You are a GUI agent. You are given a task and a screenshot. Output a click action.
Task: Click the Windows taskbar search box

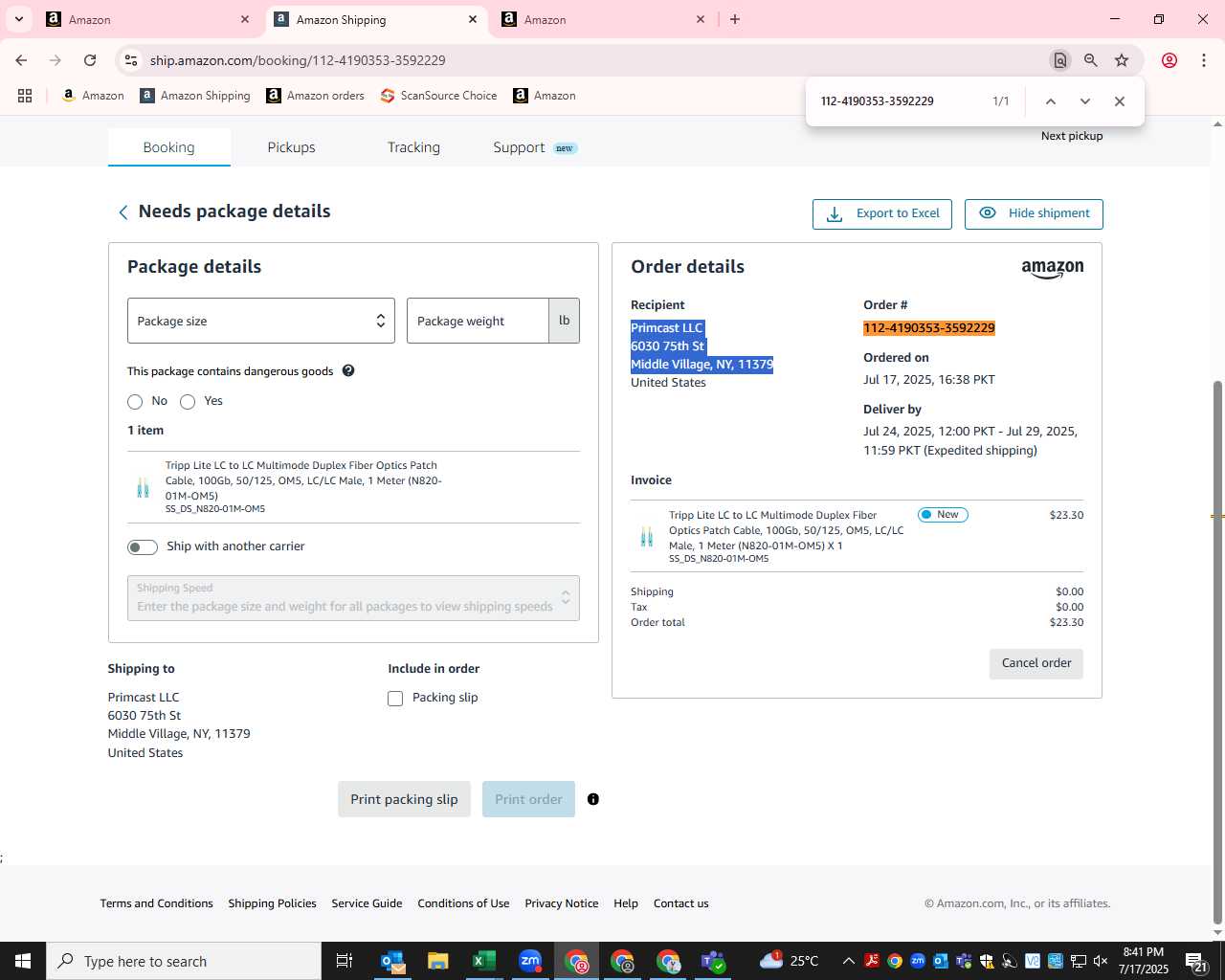click(184, 961)
